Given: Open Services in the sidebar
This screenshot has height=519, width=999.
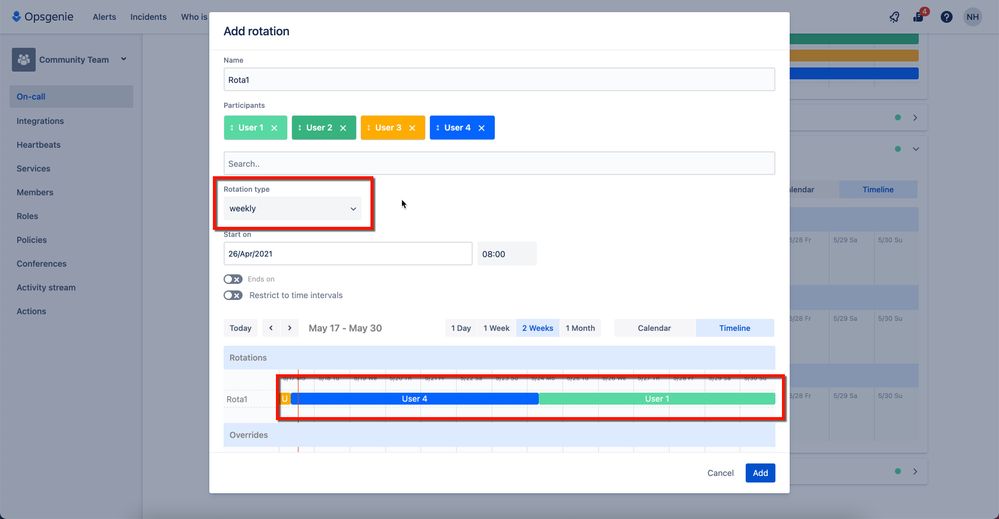Looking at the screenshot, I should [33, 169].
